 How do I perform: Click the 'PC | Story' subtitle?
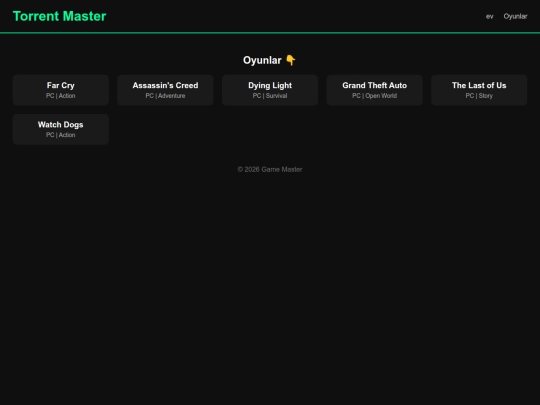pos(479,96)
